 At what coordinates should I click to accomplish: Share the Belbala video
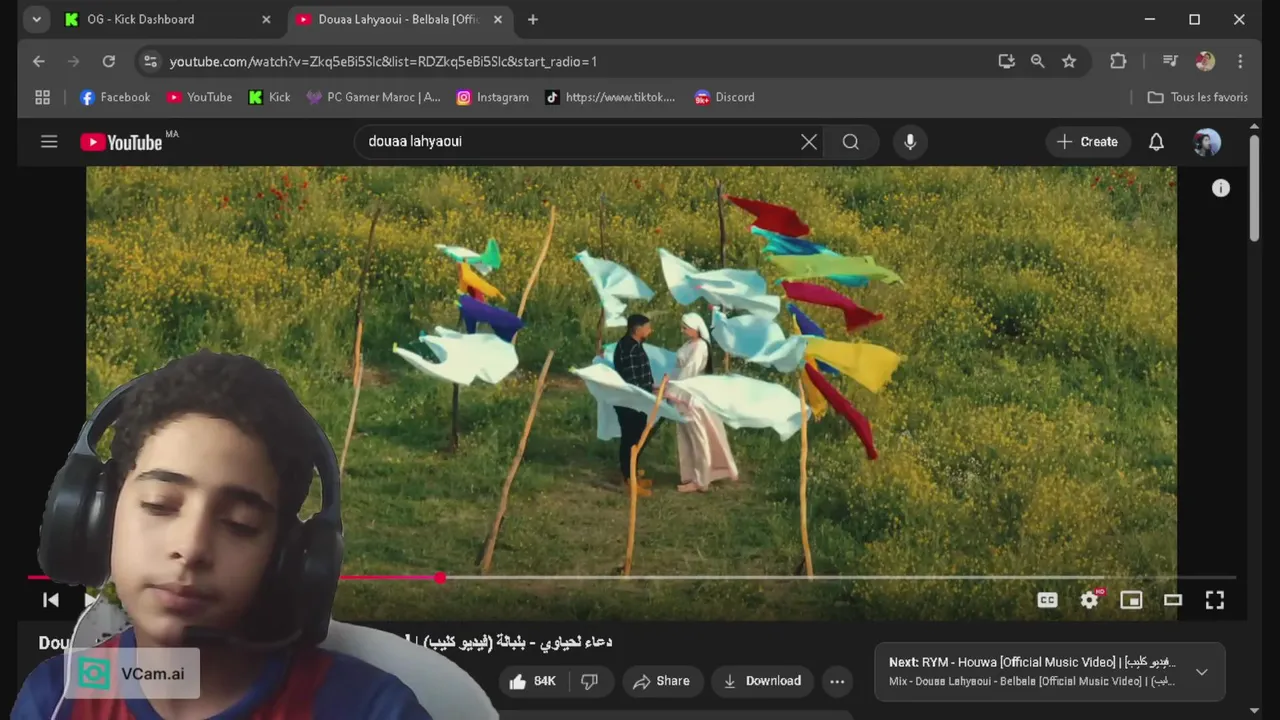click(661, 681)
